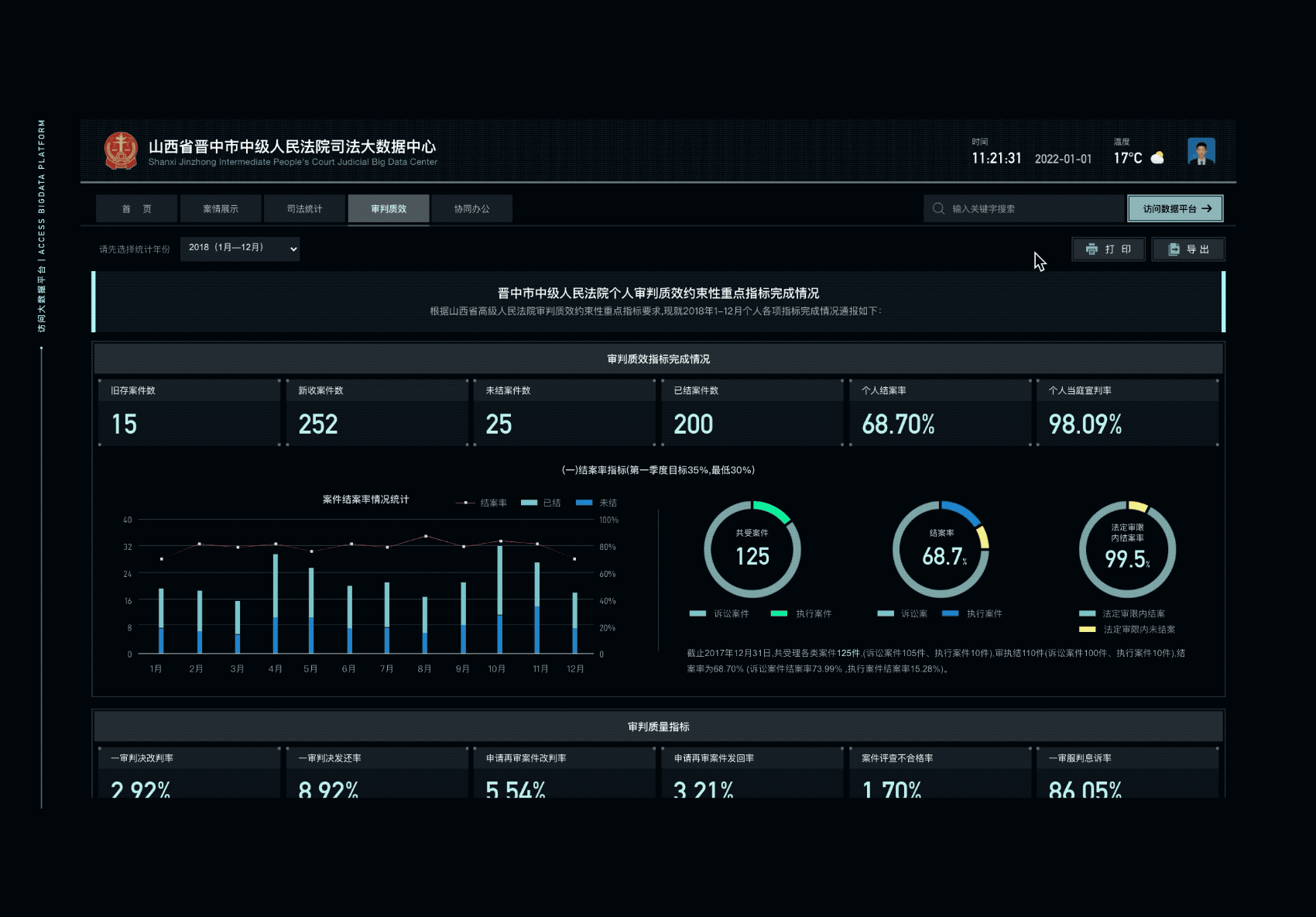Click the 4月 bar in chart
This screenshot has height=917, width=1316.
(x=276, y=604)
